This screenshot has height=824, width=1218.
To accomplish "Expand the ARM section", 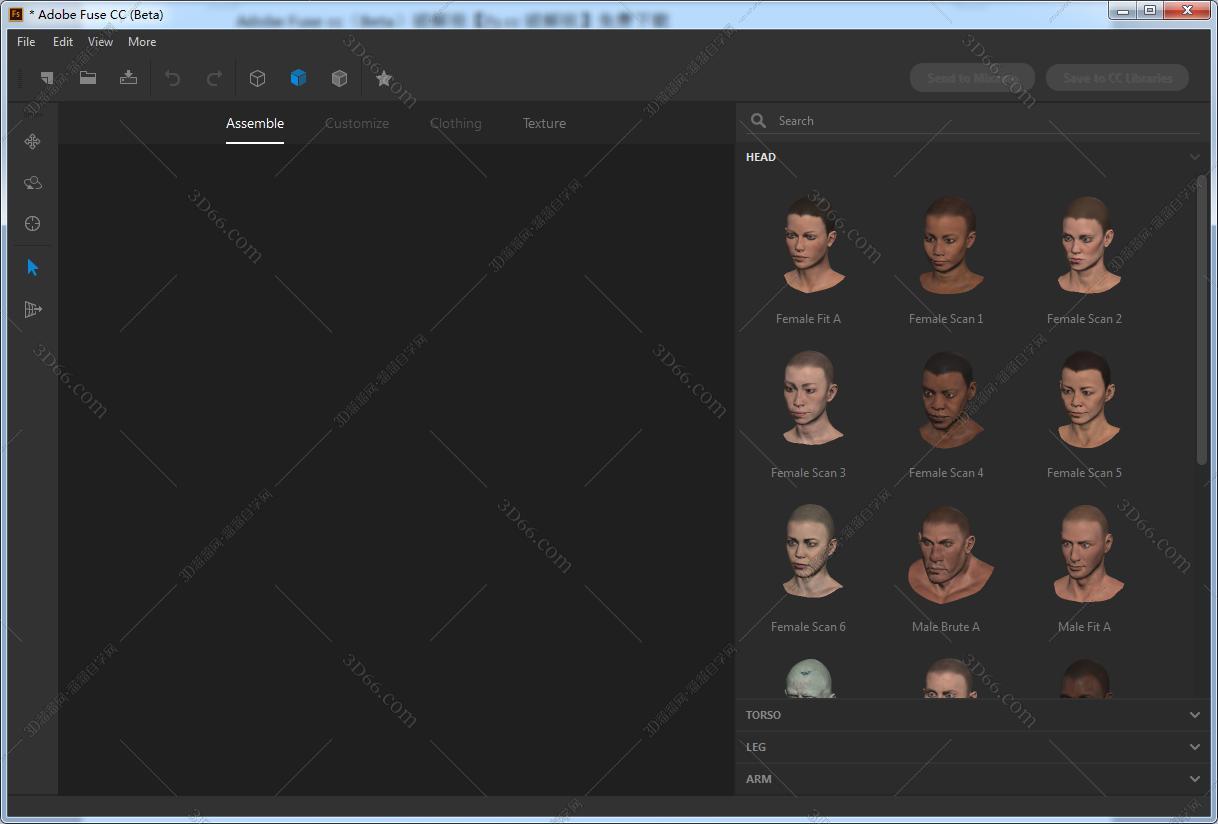I will point(972,779).
